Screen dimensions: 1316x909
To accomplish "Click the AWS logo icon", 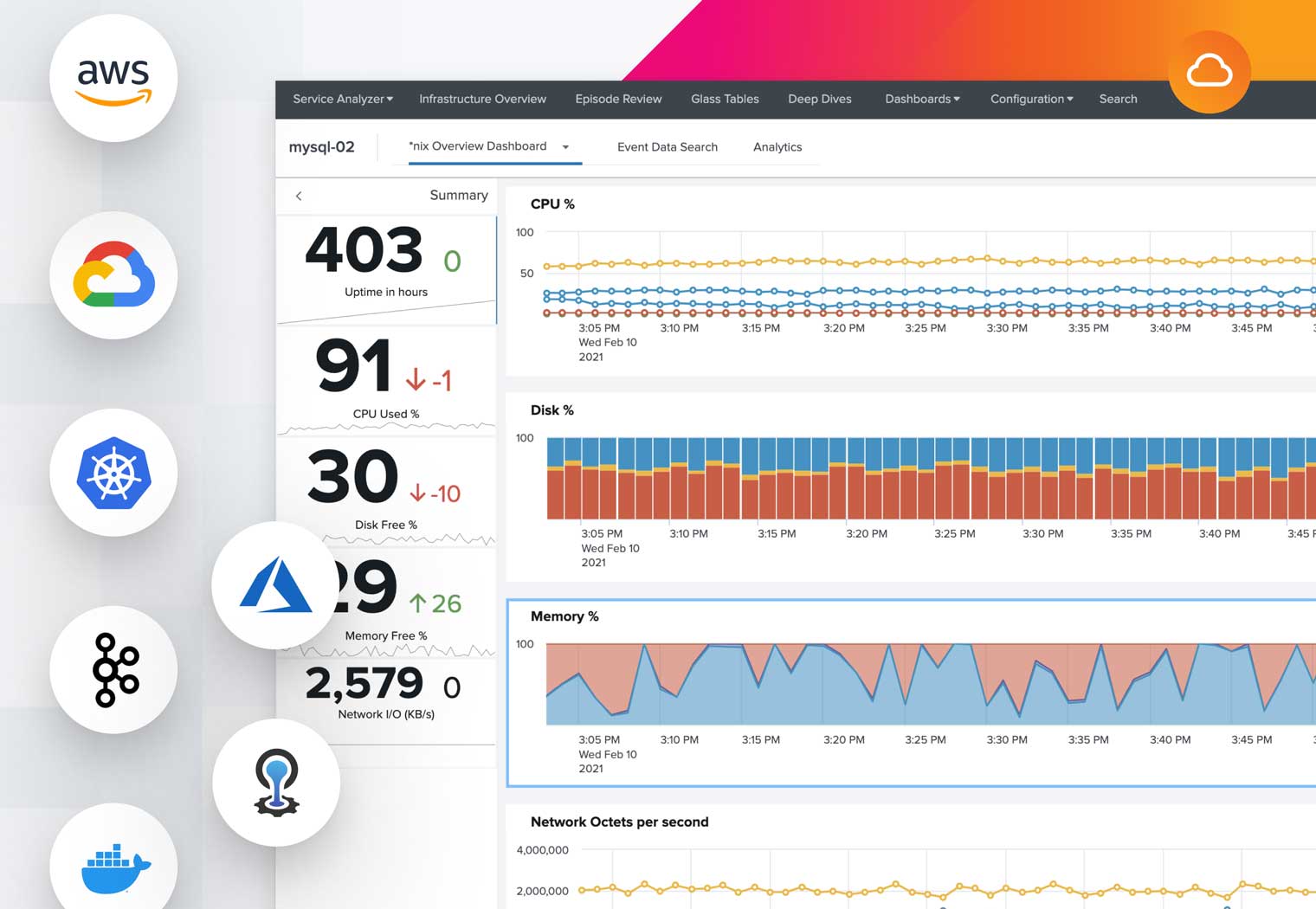I will tap(113, 78).
